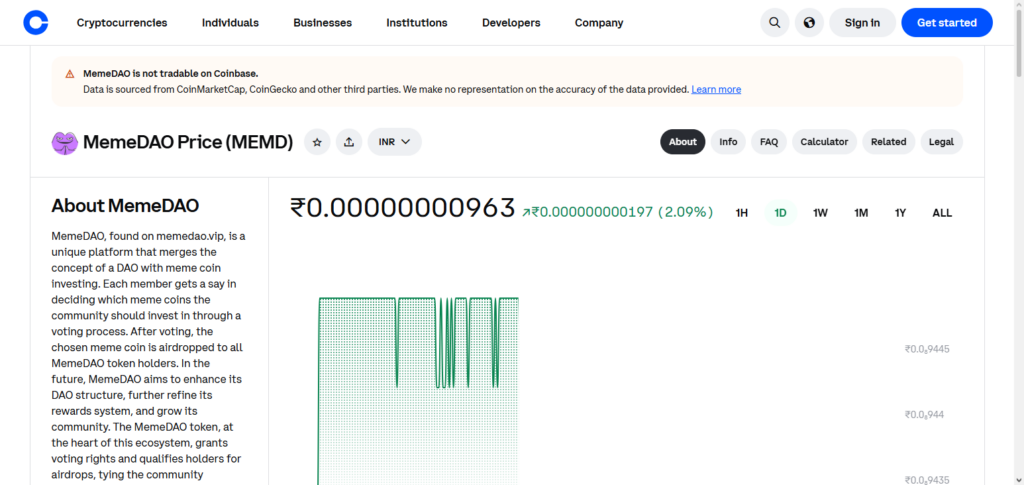Follow the Learn more link
The image size is (1024, 485).
coord(716,89)
